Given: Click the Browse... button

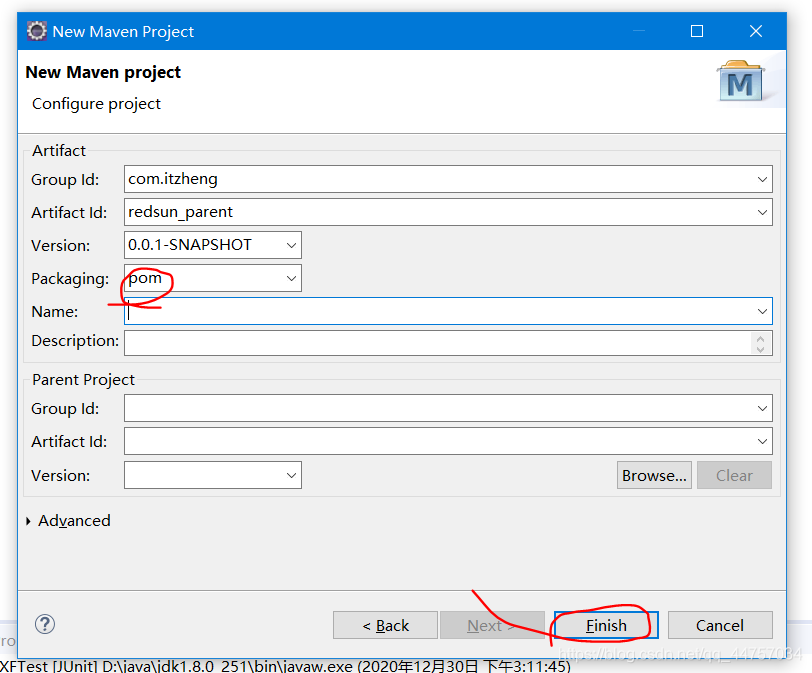Looking at the screenshot, I should click(654, 475).
